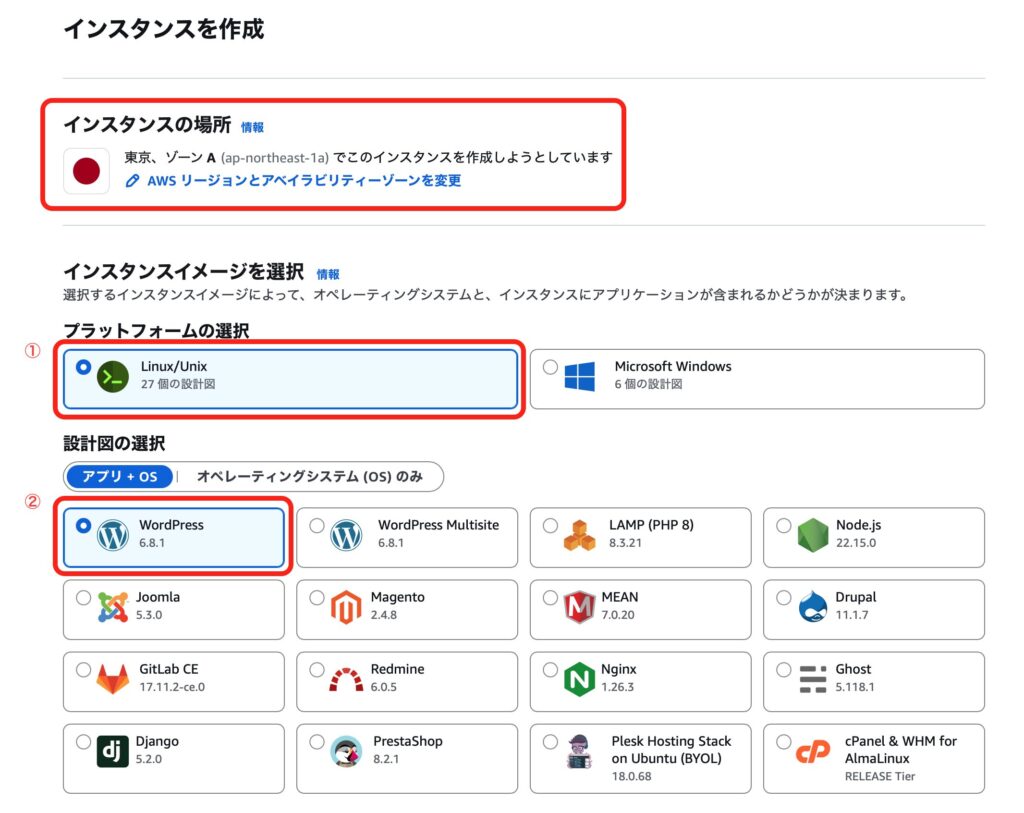This screenshot has height=813, width=1024.
Task: Click the Microsoft Windows logo icon
Action: (580, 376)
